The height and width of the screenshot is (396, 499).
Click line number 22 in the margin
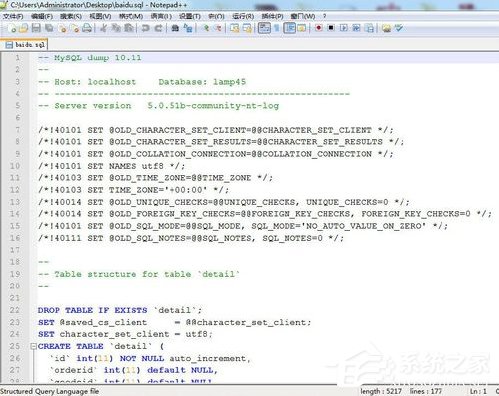(x=15, y=310)
